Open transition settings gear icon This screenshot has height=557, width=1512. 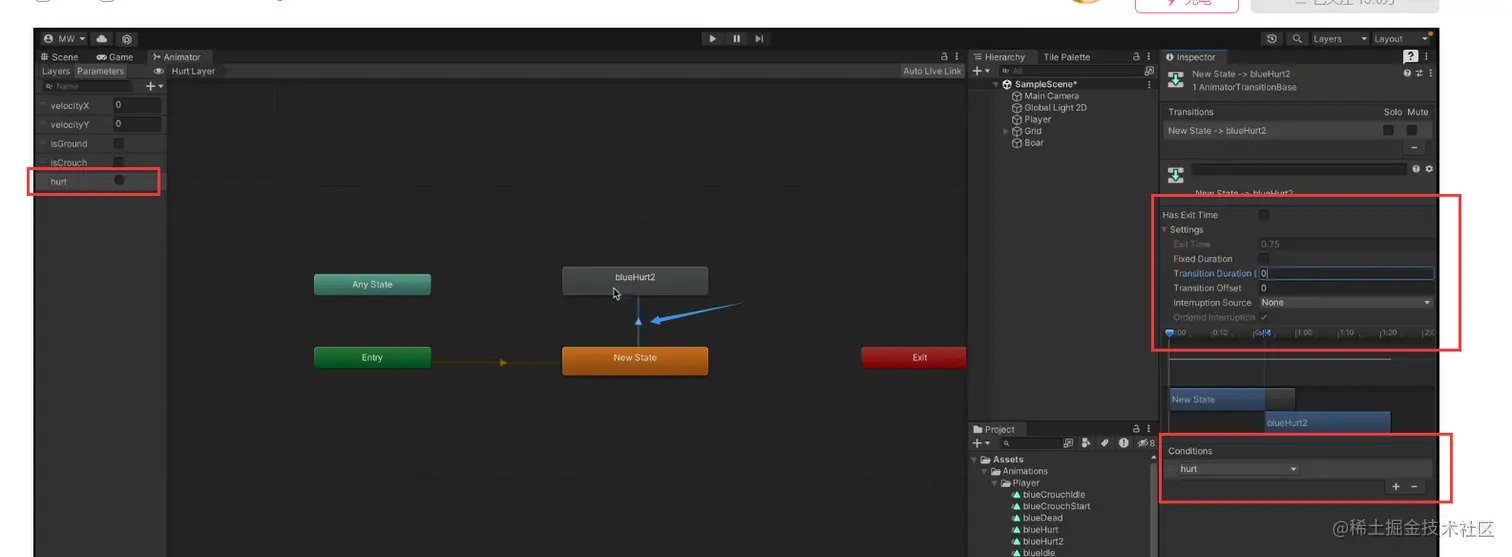[x=1429, y=169]
